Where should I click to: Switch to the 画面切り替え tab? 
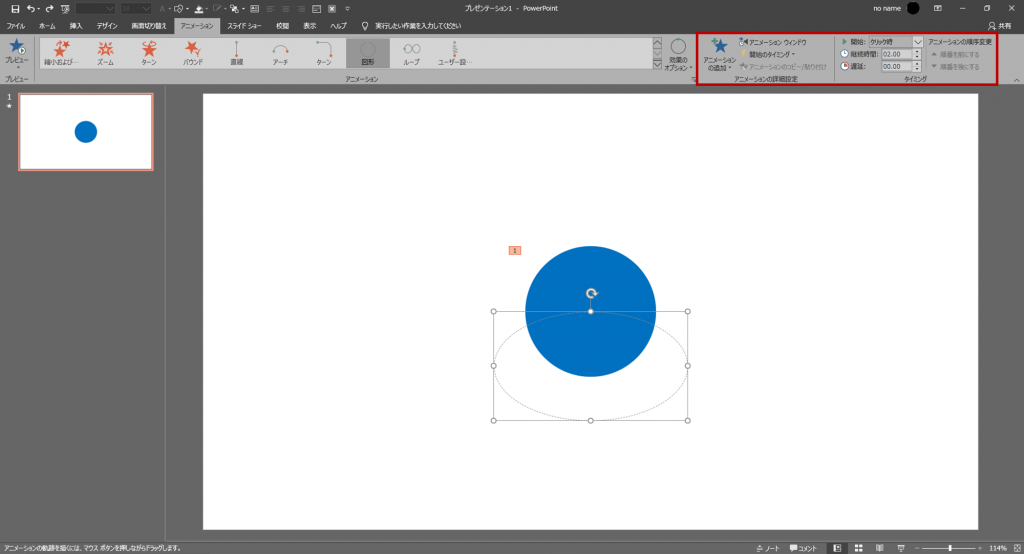pyautogui.click(x=149, y=25)
